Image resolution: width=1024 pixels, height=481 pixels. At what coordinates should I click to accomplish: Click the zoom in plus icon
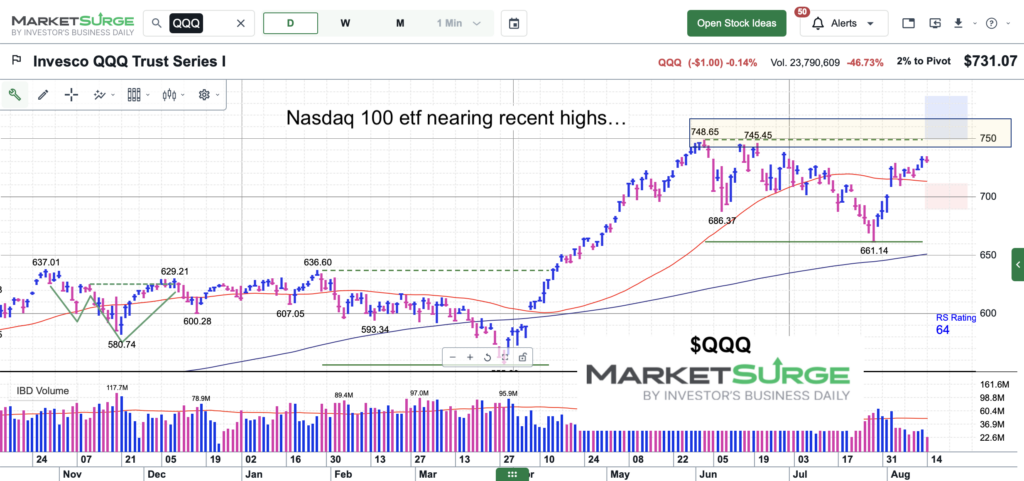click(470, 357)
